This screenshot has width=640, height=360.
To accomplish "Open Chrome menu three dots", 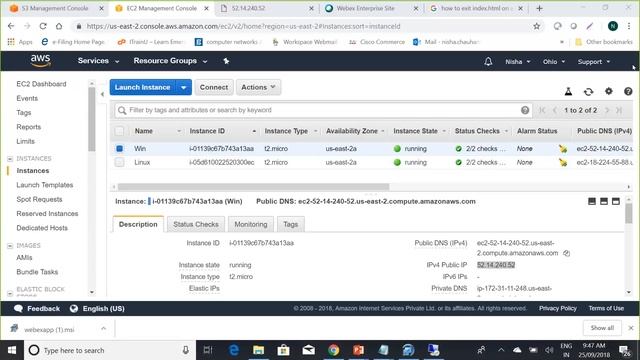I will [x=629, y=26].
